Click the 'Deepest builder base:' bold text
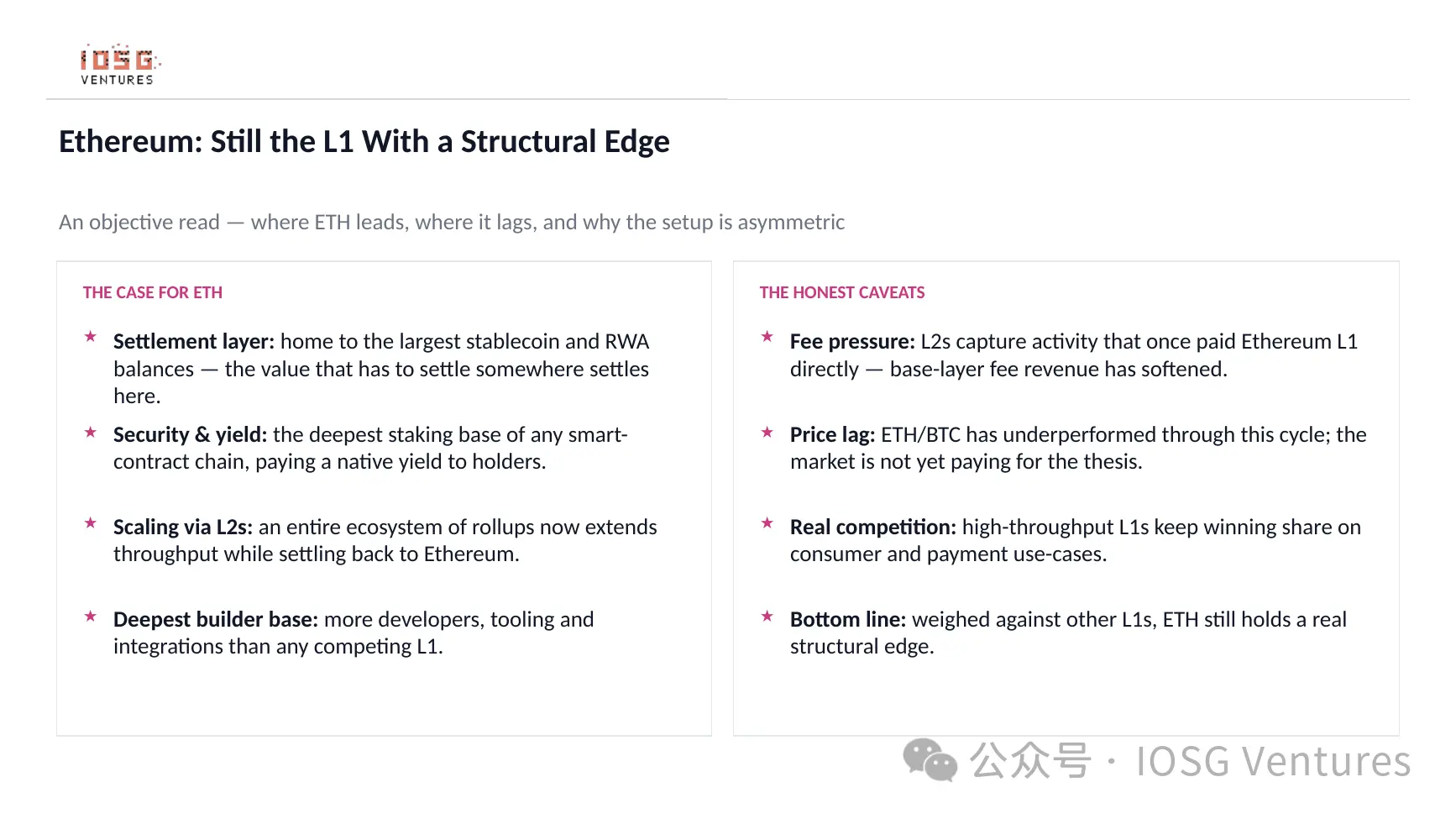The width and height of the screenshot is (1456, 819). [x=216, y=619]
